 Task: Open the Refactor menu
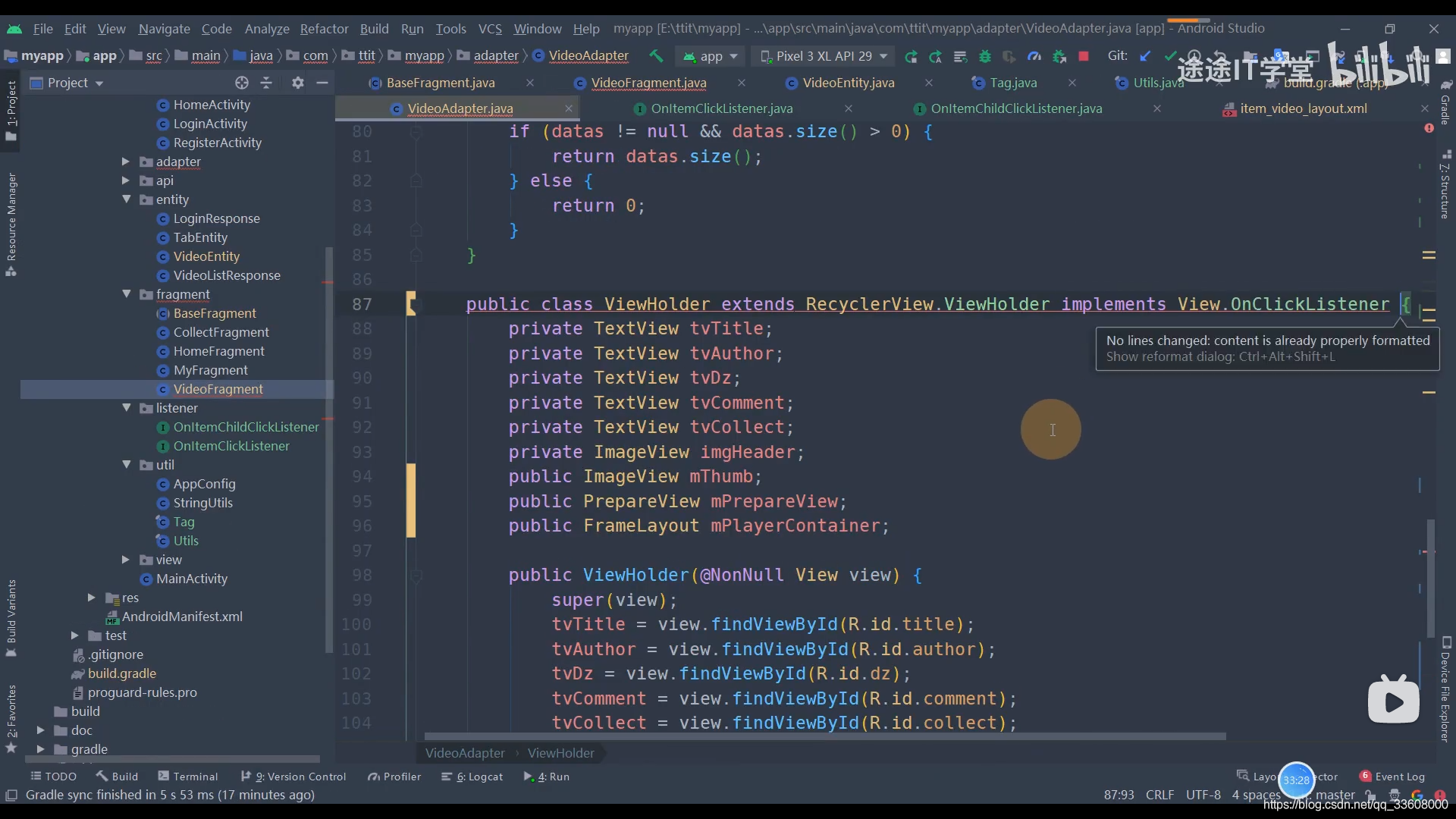[324, 29]
